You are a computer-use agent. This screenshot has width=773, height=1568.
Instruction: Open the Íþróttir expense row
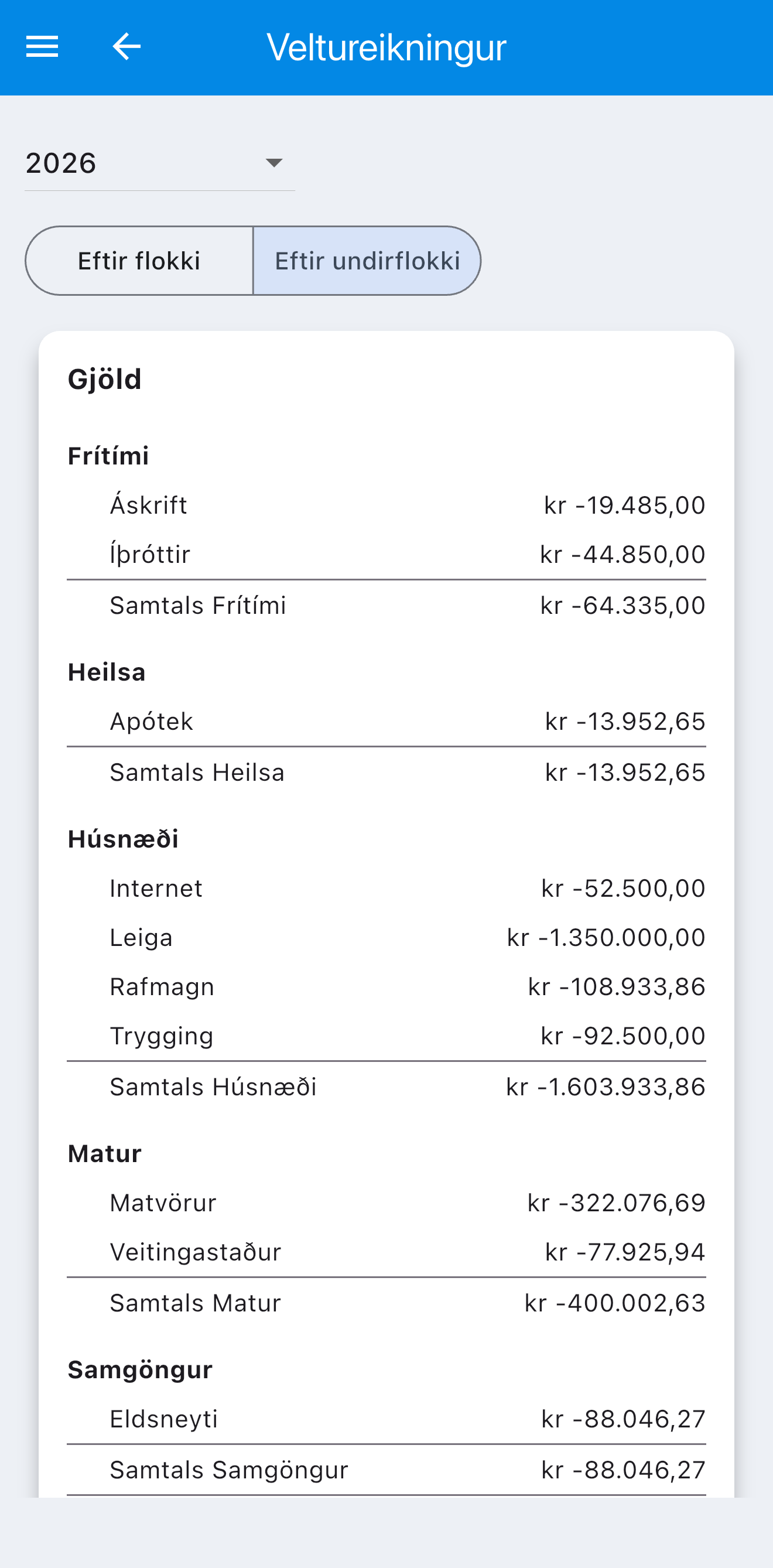point(386,555)
